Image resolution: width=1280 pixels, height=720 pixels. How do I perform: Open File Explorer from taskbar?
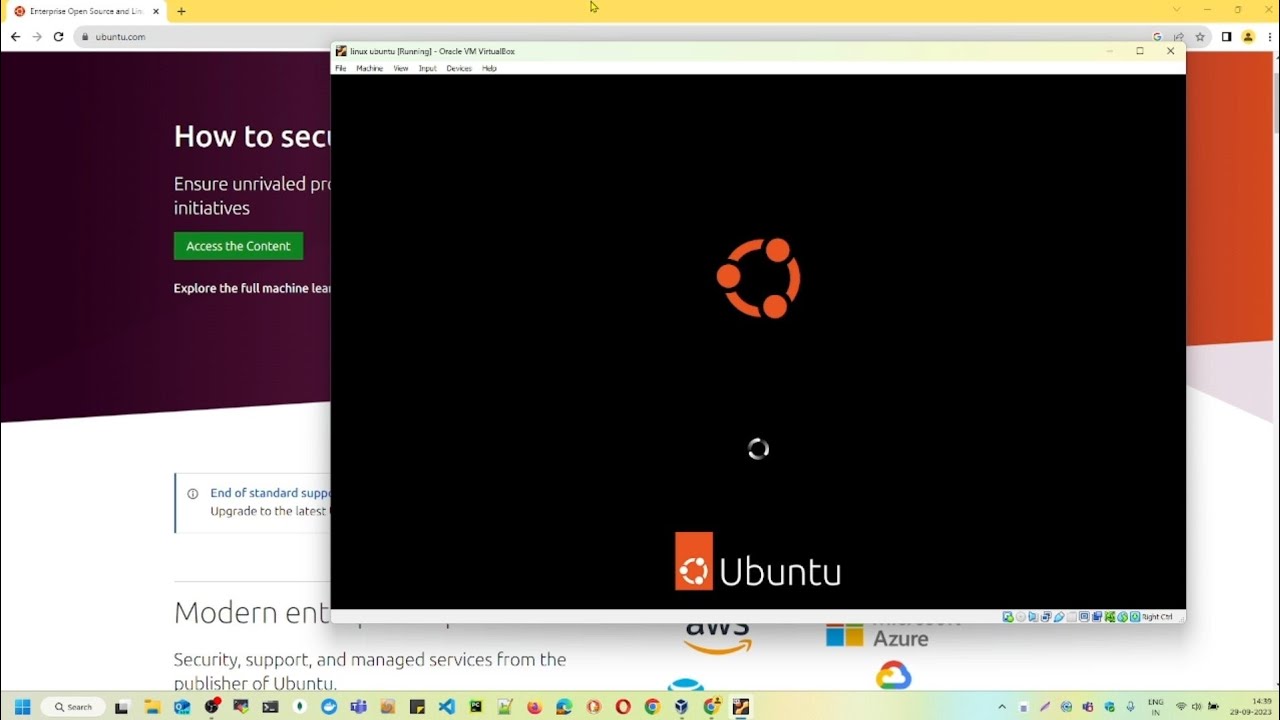coord(153,707)
